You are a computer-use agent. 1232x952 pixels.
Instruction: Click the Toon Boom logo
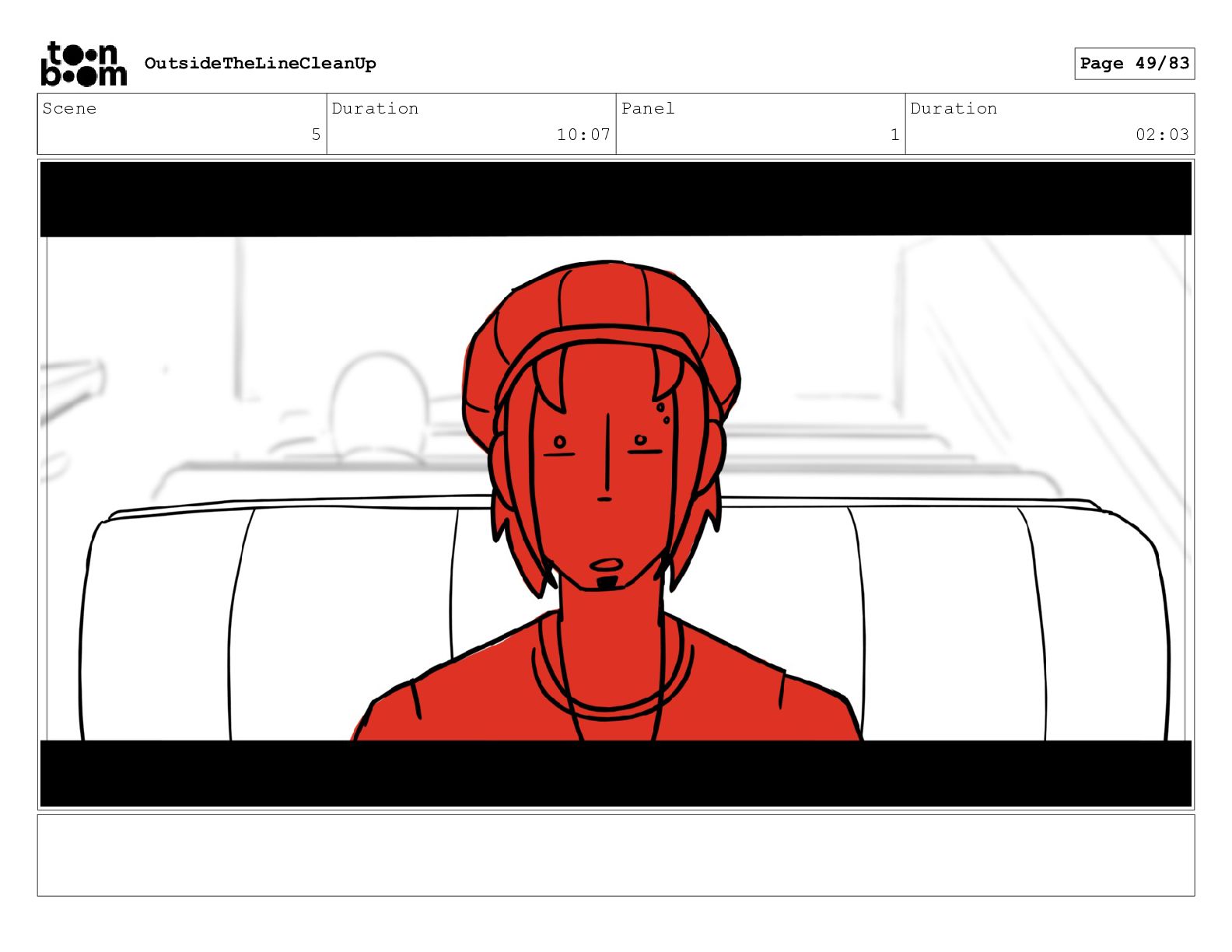(x=83, y=63)
